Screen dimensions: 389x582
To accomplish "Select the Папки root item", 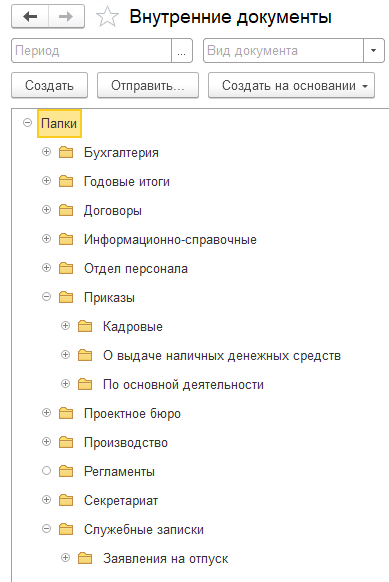I will pos(59,123).
